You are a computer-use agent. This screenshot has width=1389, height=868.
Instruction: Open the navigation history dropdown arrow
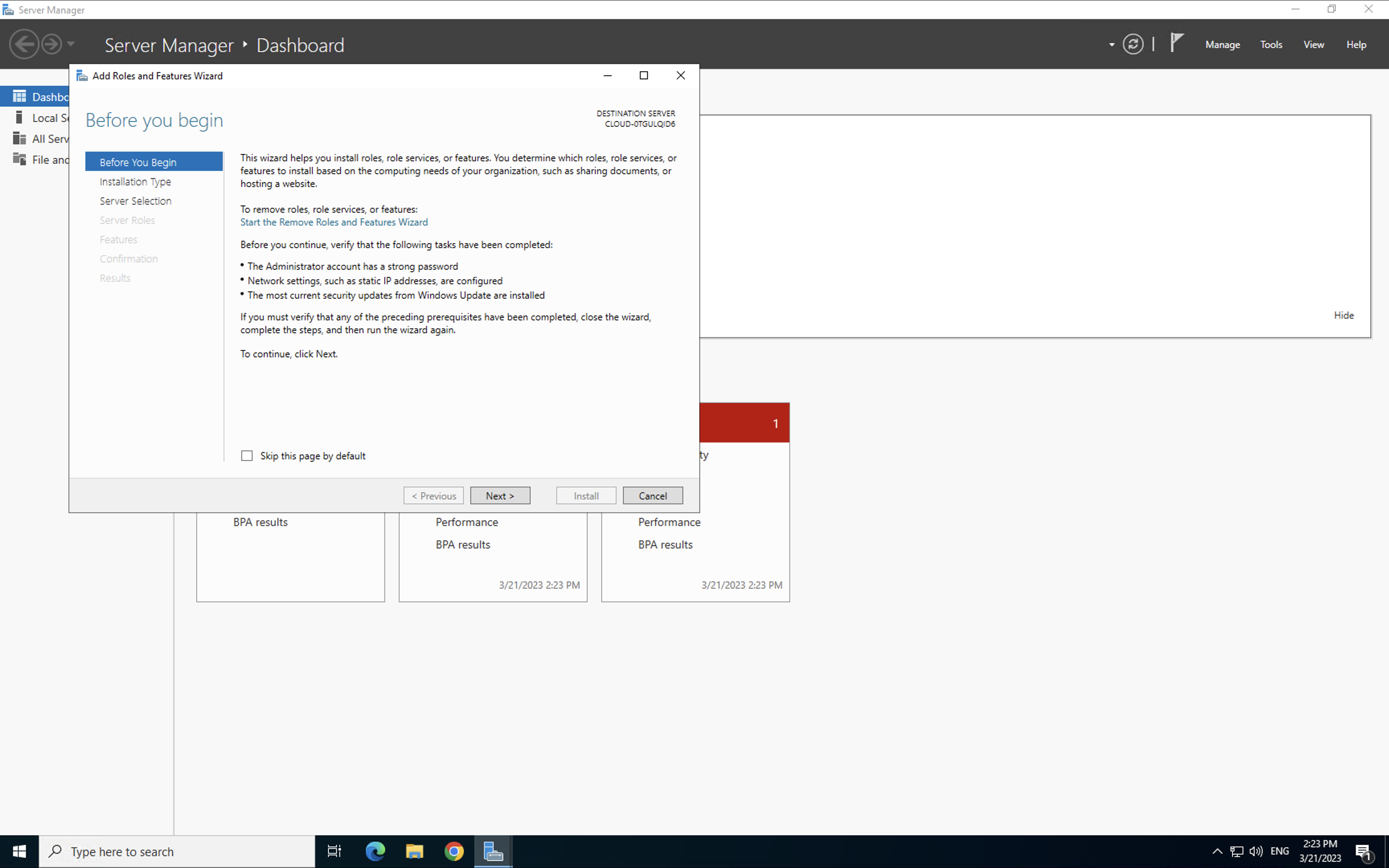tap(71, 44)
